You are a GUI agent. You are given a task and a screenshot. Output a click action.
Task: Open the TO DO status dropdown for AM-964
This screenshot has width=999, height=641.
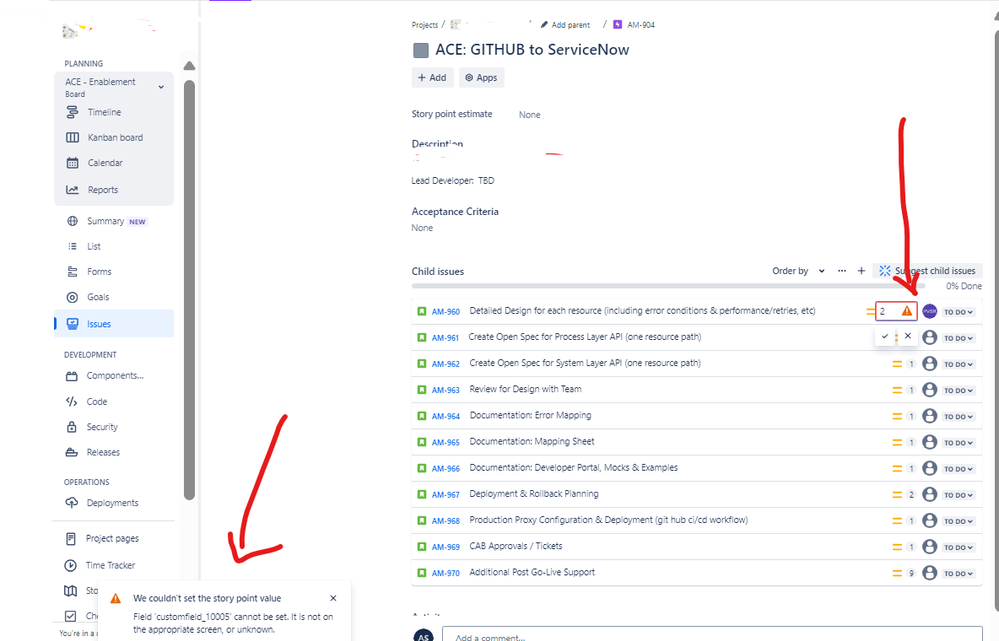(958, 417)
